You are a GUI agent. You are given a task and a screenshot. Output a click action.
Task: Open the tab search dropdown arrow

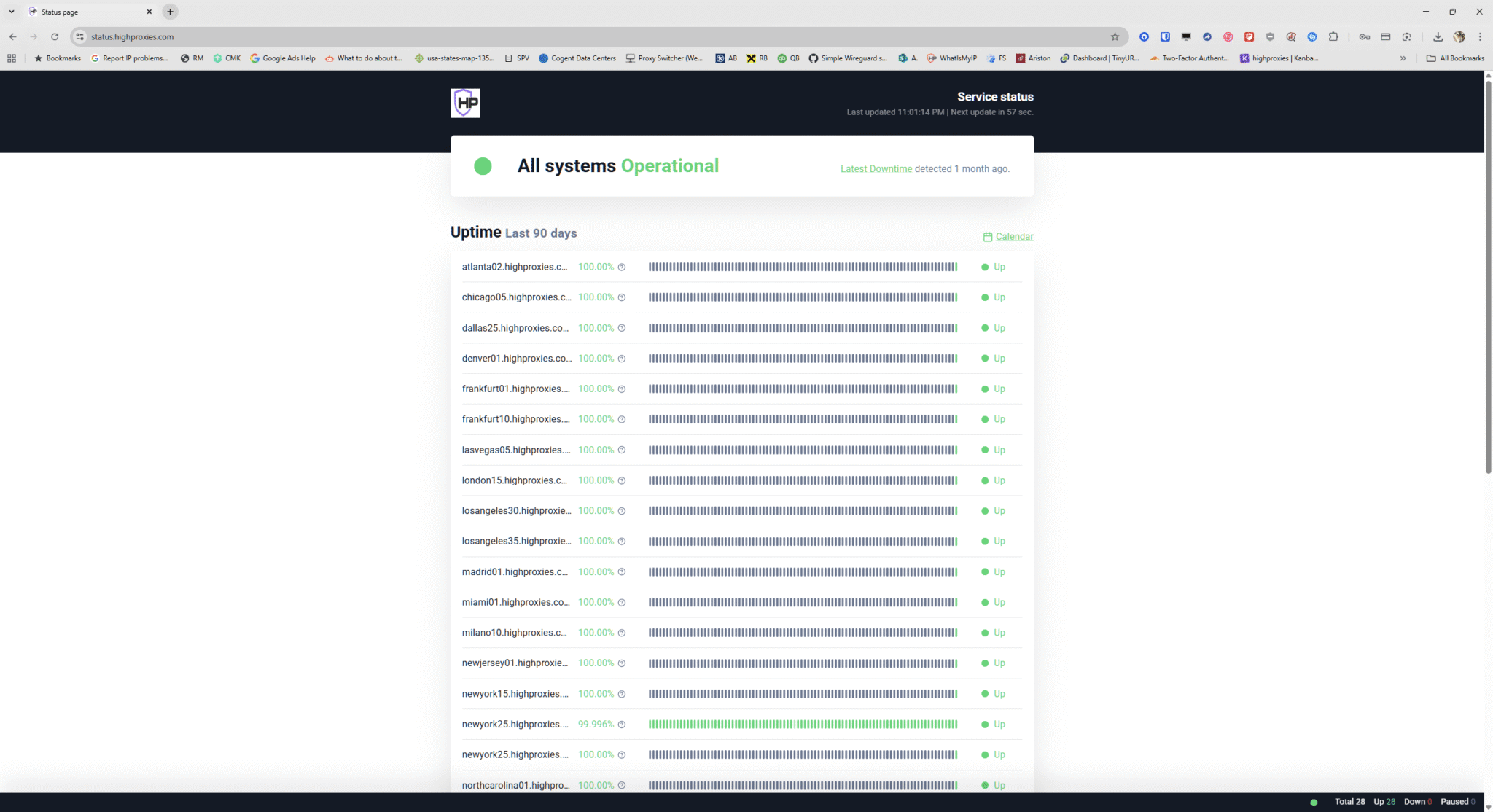point(12,12)
